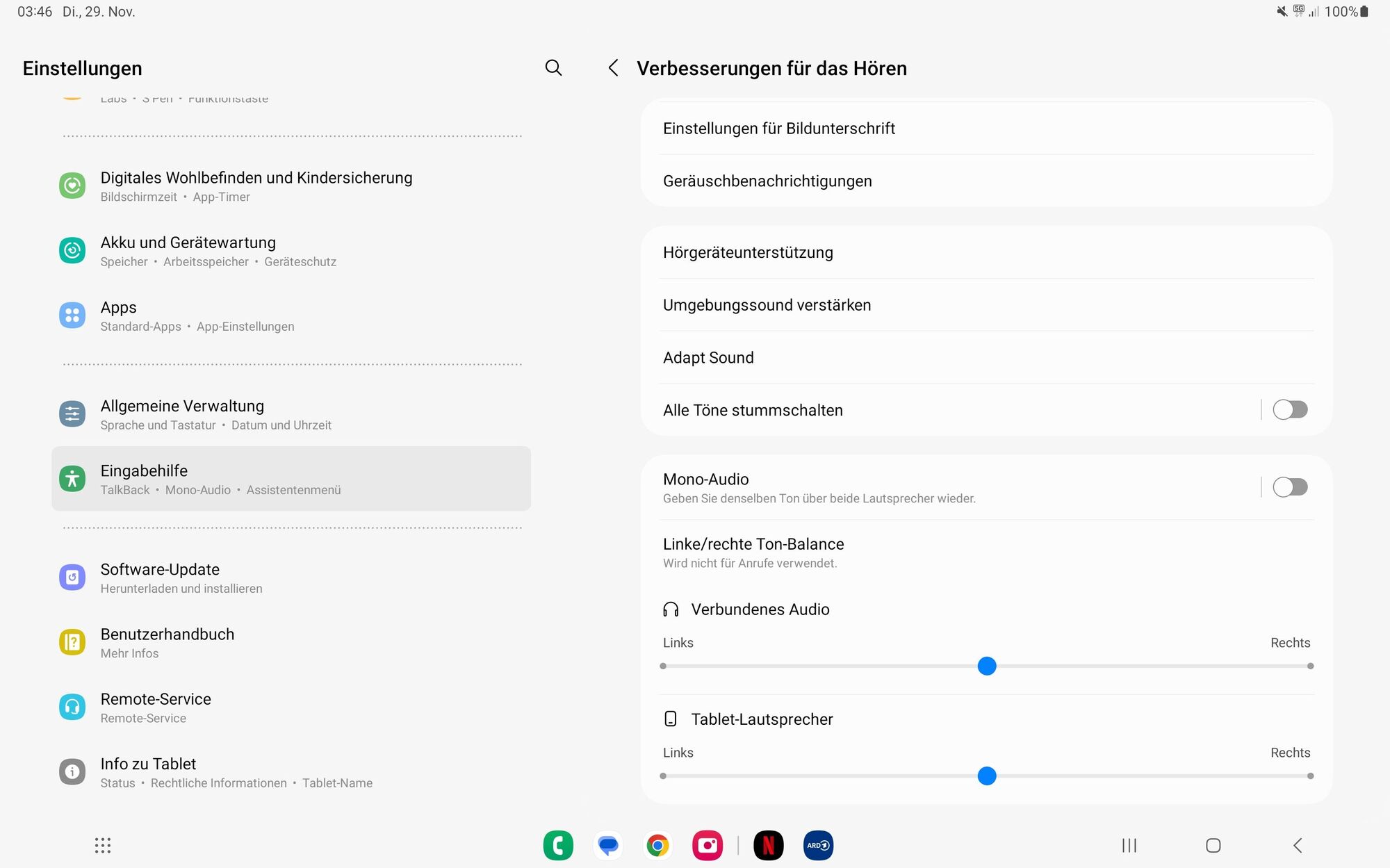The image size is (1390, 868).
Task: Enable the Mono-Audio switch
Action: 1289,487
